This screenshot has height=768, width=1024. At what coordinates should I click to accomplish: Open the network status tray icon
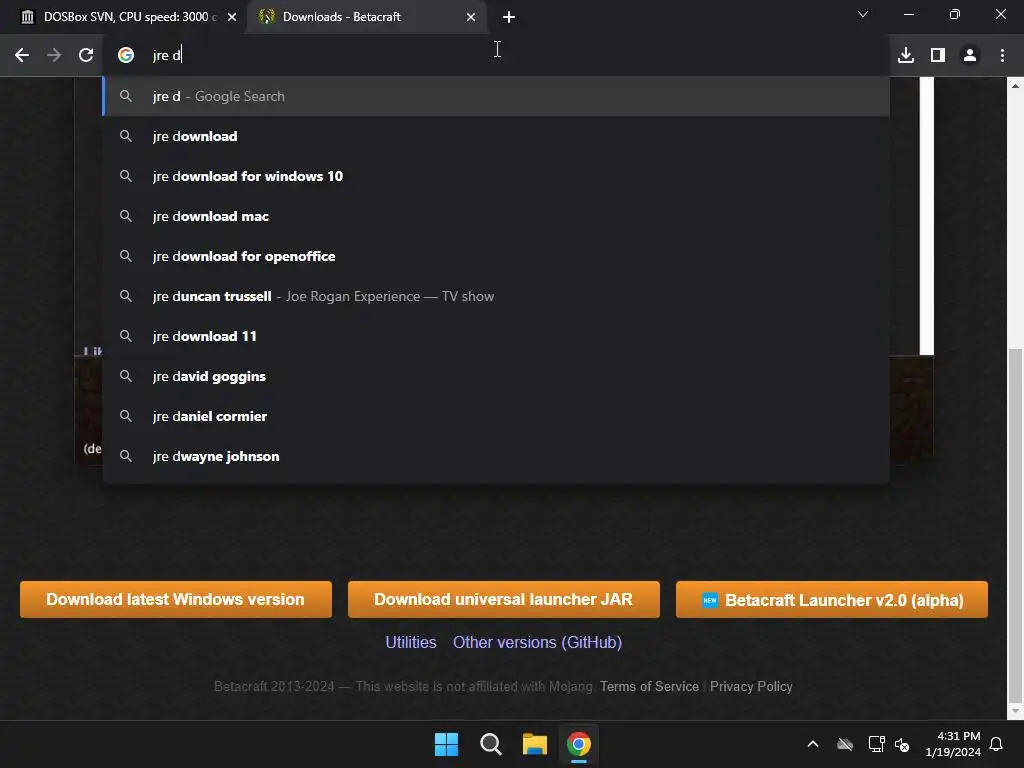click(x=876, y=744)
